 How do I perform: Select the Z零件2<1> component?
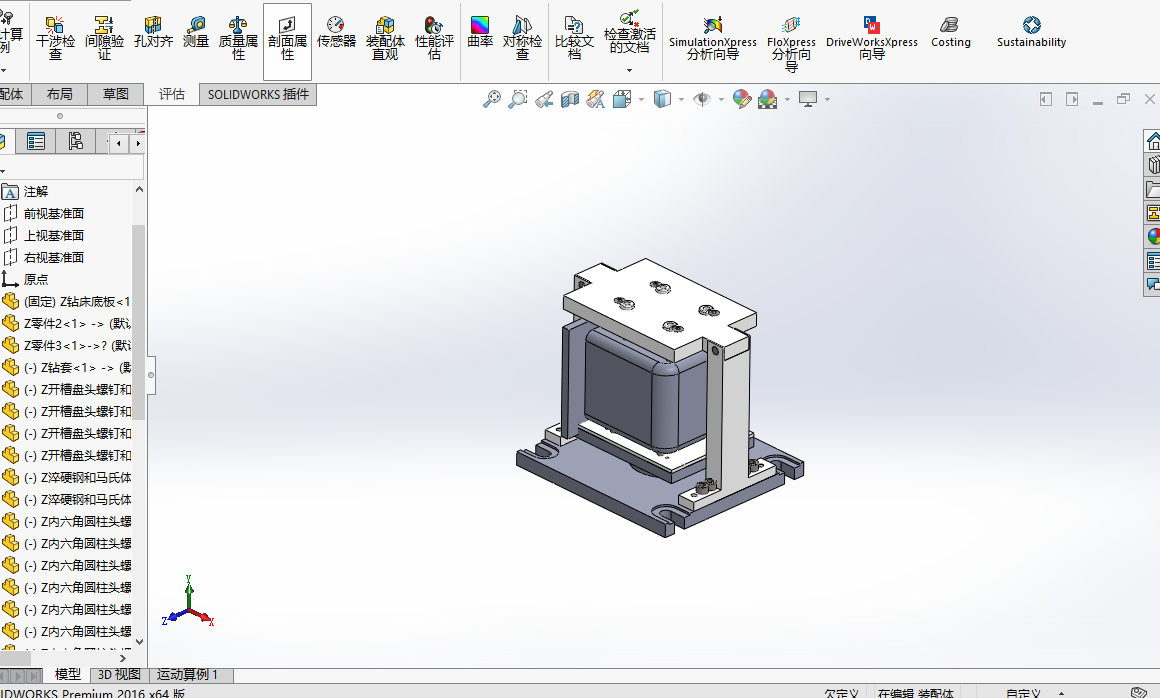pyautogui.click(x=77, y=324)
